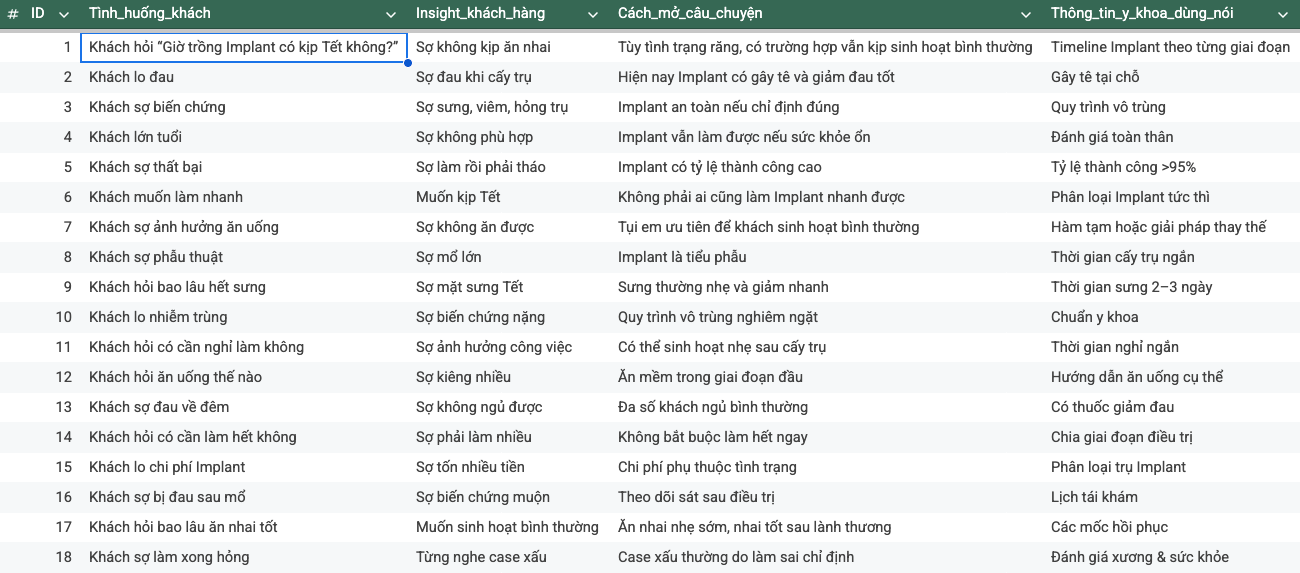Select cell "Theo dõi sát sau điều trị"
This screenshot has width=1300, height=573.
[x=826, y=497]
